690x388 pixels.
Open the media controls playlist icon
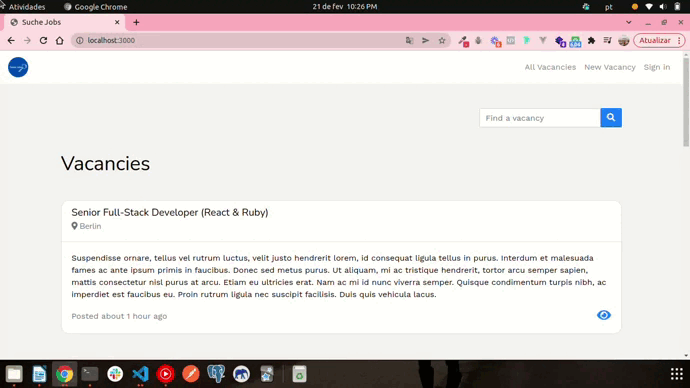pyautogui.click(x=607, y=40)
